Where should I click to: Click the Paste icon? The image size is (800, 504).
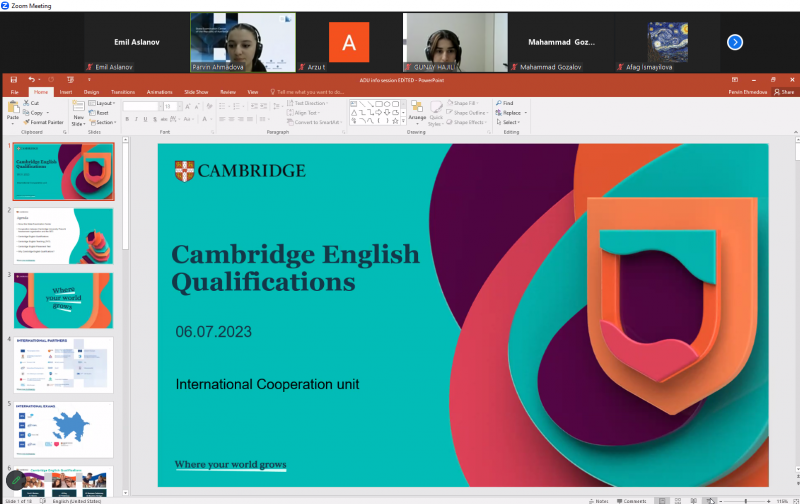coord(13,107)
